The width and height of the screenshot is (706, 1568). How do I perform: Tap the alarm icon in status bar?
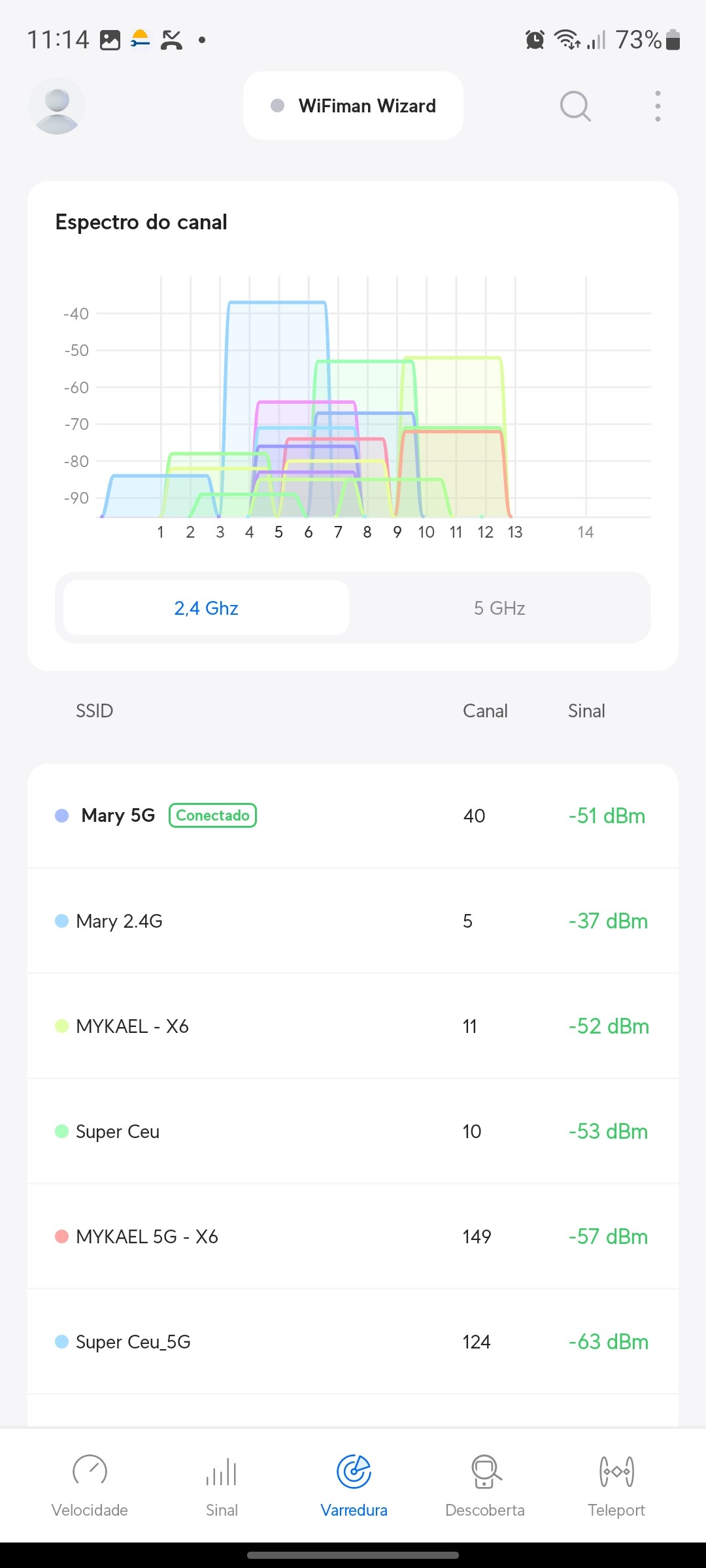pos(535,40)
